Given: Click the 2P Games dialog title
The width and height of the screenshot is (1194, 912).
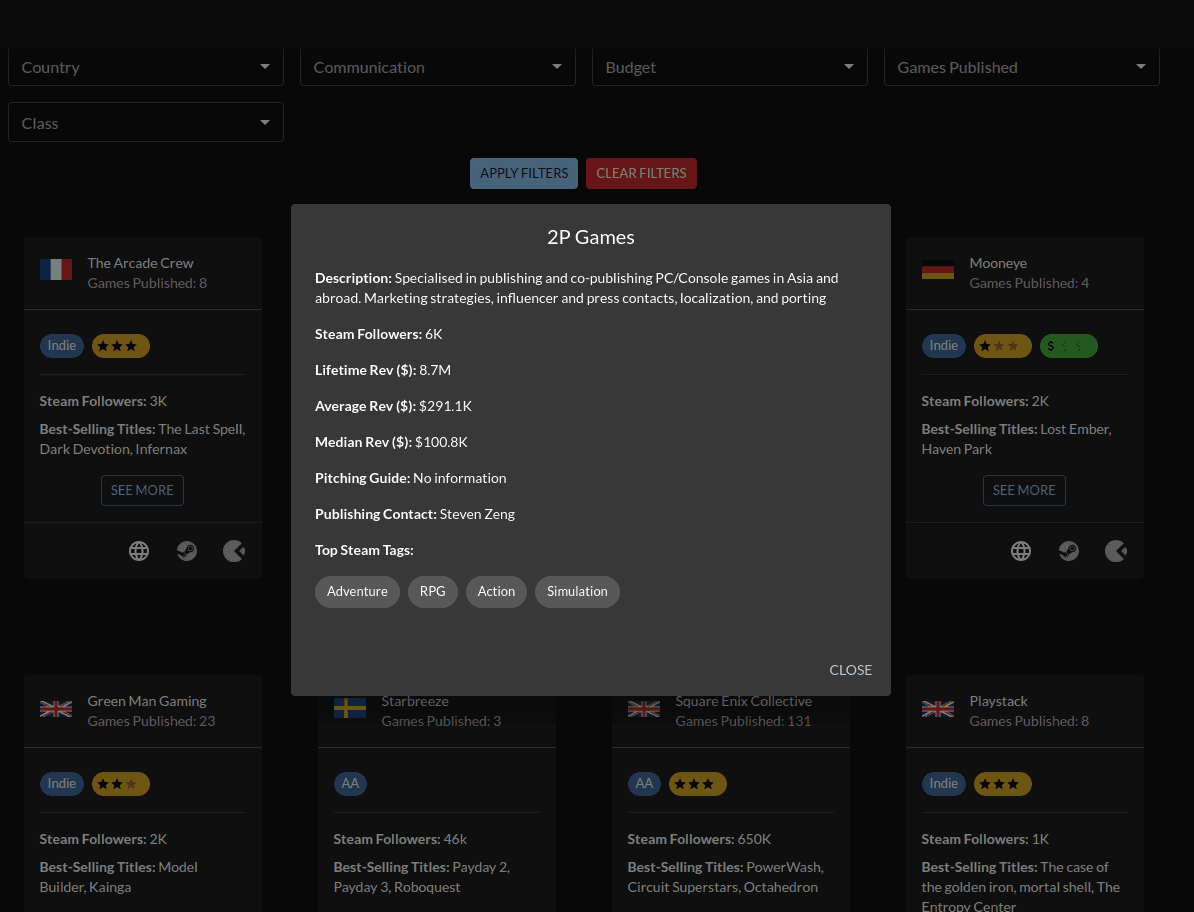Looking at the screenshot, I should tap(591, 237).
